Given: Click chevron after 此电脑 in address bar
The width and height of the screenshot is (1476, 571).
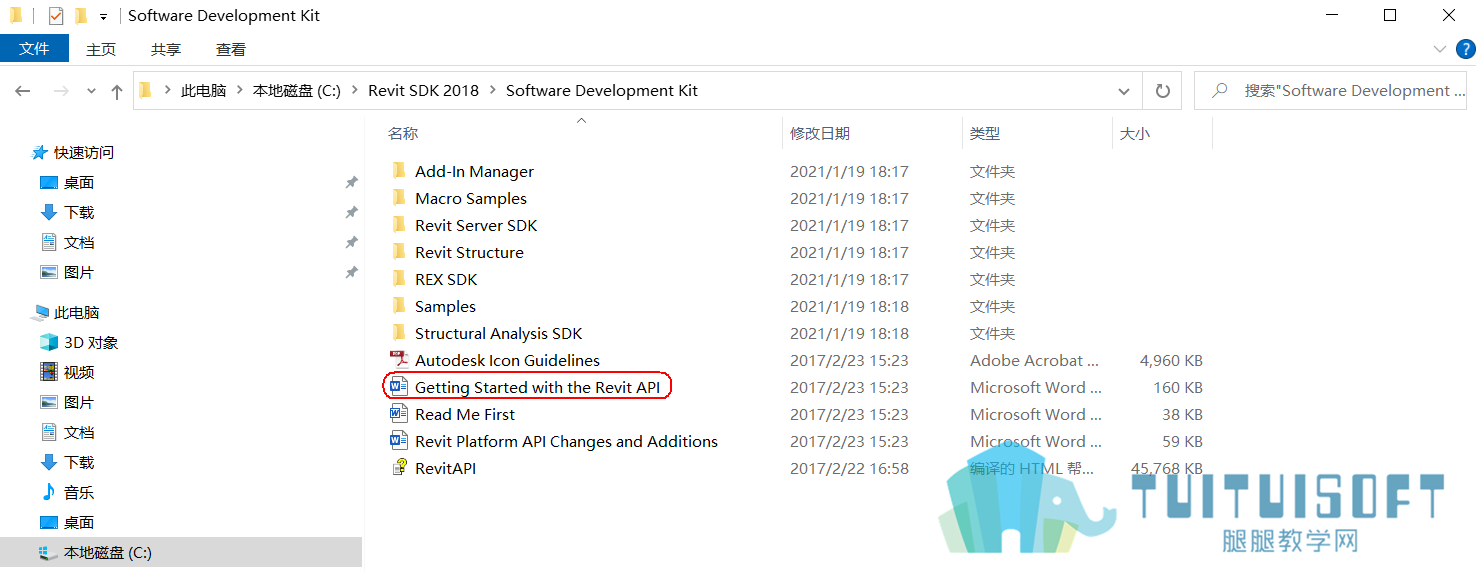Looking at the screenshot, I should pos(239,91).
